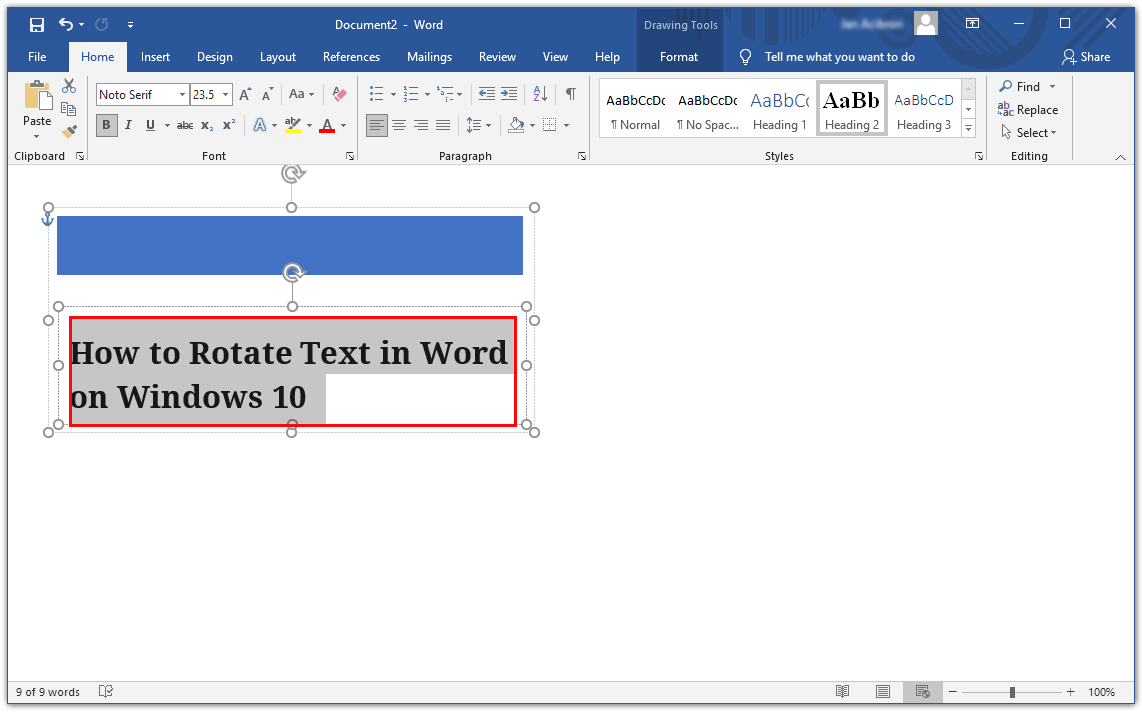Toggle Bold formatting off
Screen dimensions: 1142x713
click(106, 125)
